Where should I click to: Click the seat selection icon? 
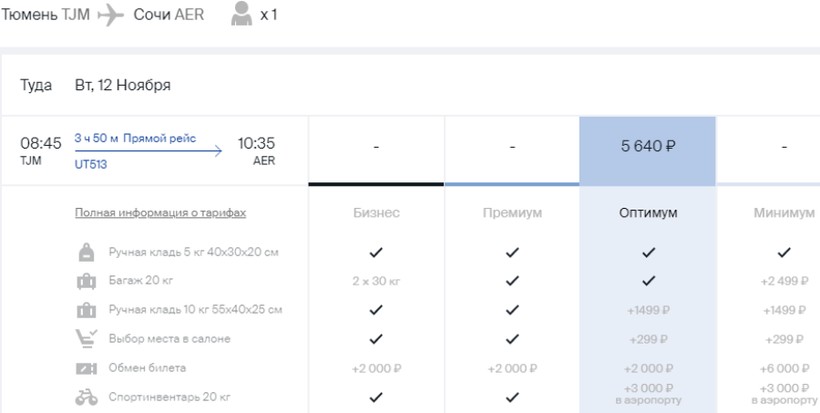pos(87,339)
